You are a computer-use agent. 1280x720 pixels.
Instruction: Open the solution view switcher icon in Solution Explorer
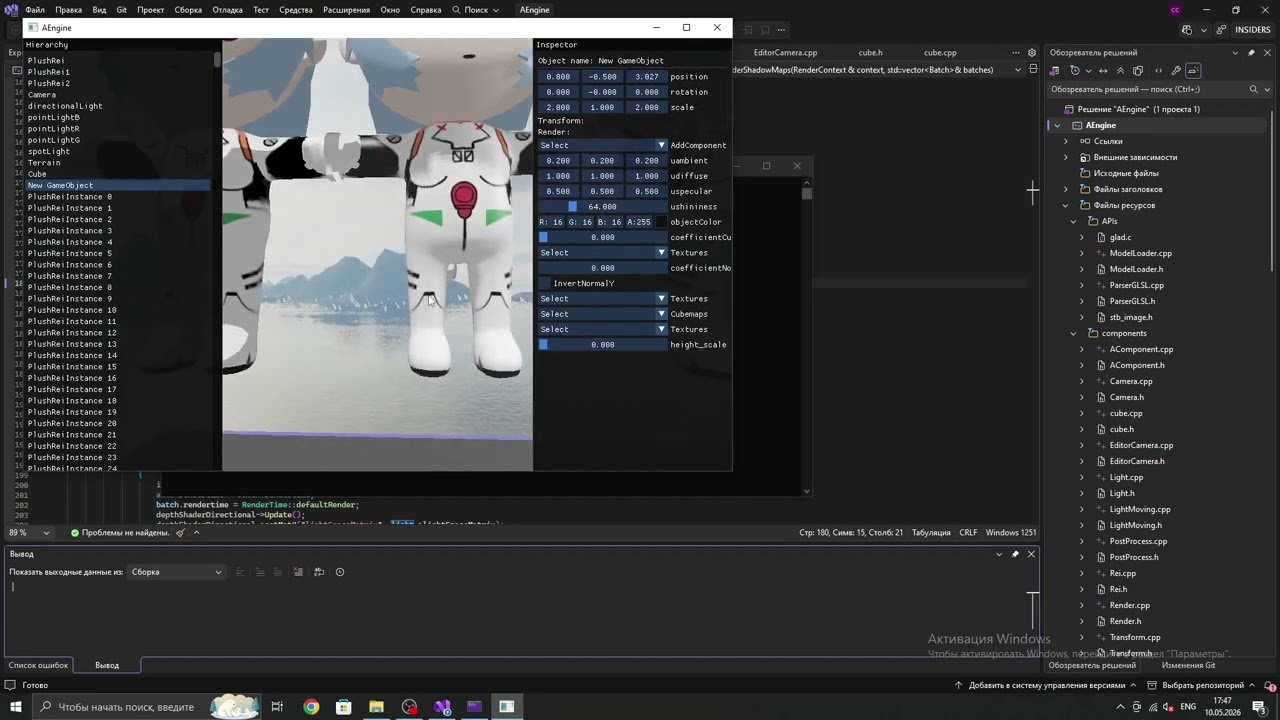1054,71
